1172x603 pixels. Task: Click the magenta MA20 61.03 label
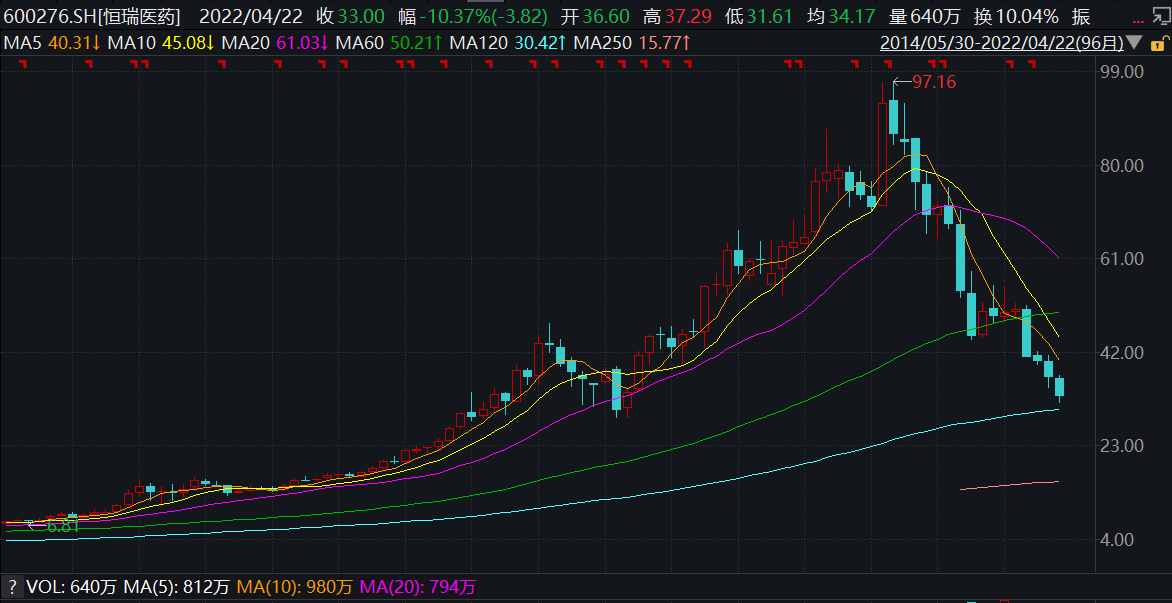(275, 43)
